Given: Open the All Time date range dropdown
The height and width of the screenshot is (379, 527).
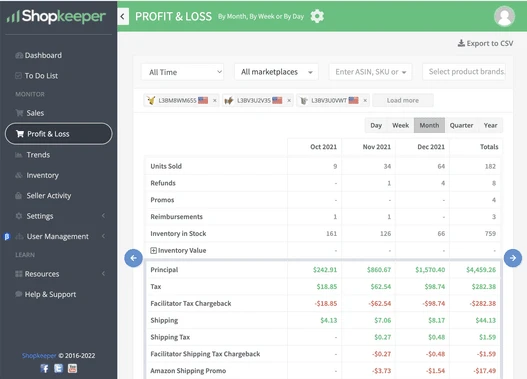Looking at the screenshot, I should click(183, 72).
